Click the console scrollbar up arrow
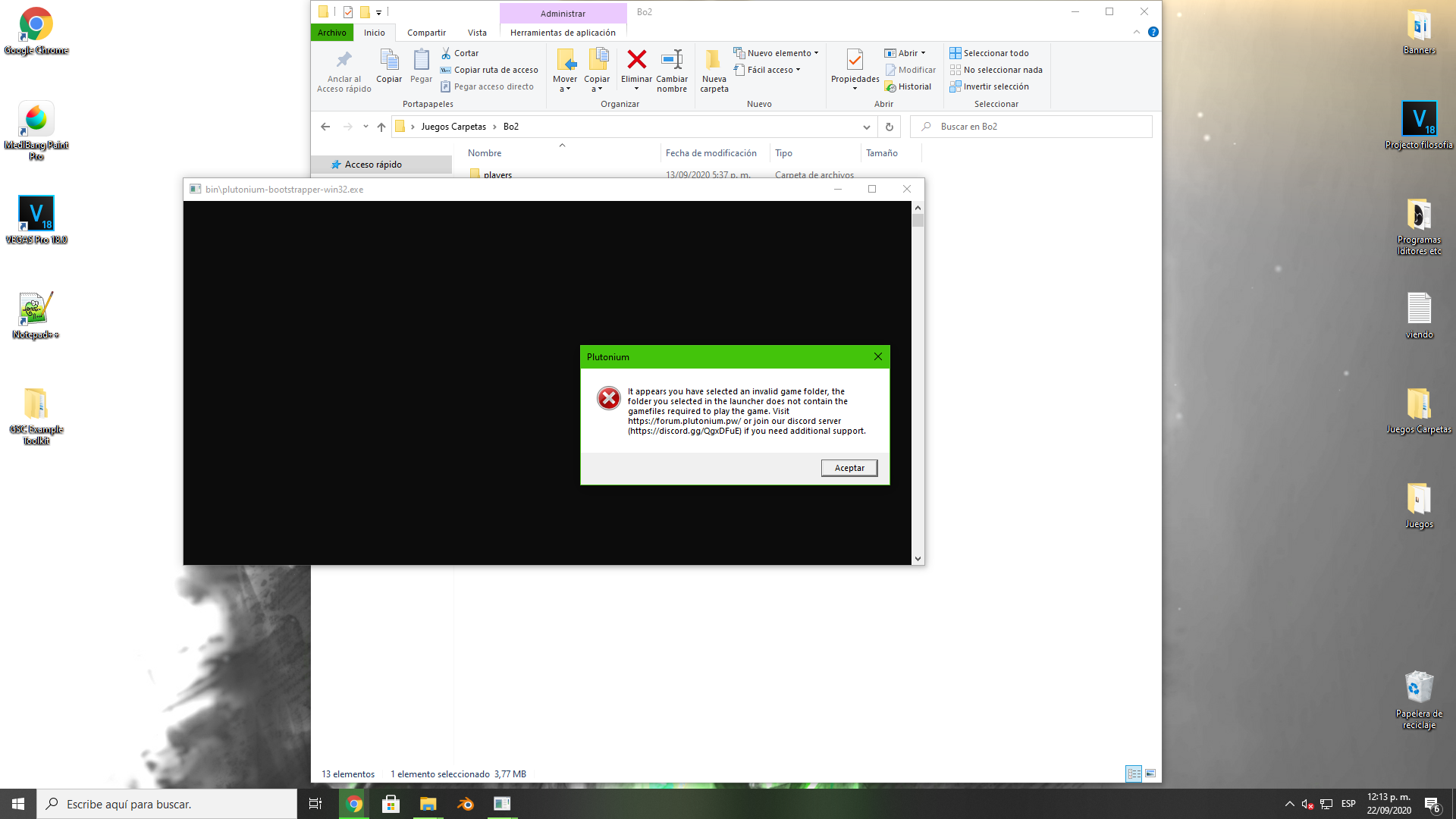Screen dimensions: 1456x819 pos(918,207)
